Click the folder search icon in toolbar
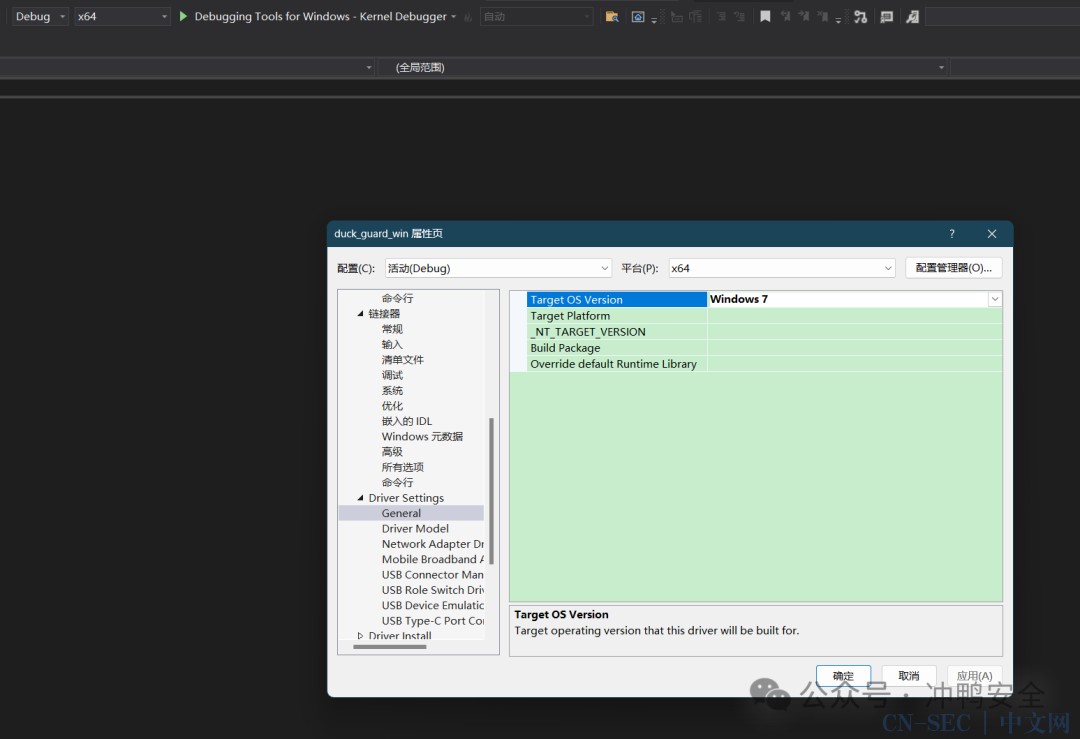This screenshot has width=1080, height=739. point(612,17)
